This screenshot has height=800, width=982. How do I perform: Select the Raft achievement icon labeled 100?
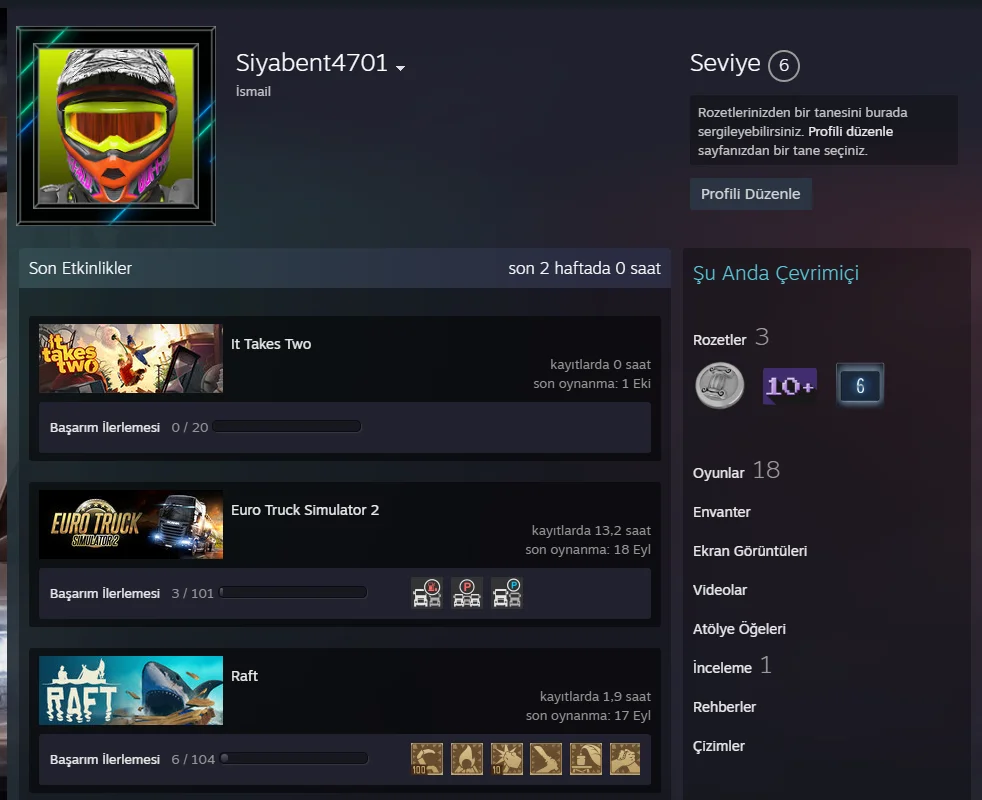pos(427,759)
